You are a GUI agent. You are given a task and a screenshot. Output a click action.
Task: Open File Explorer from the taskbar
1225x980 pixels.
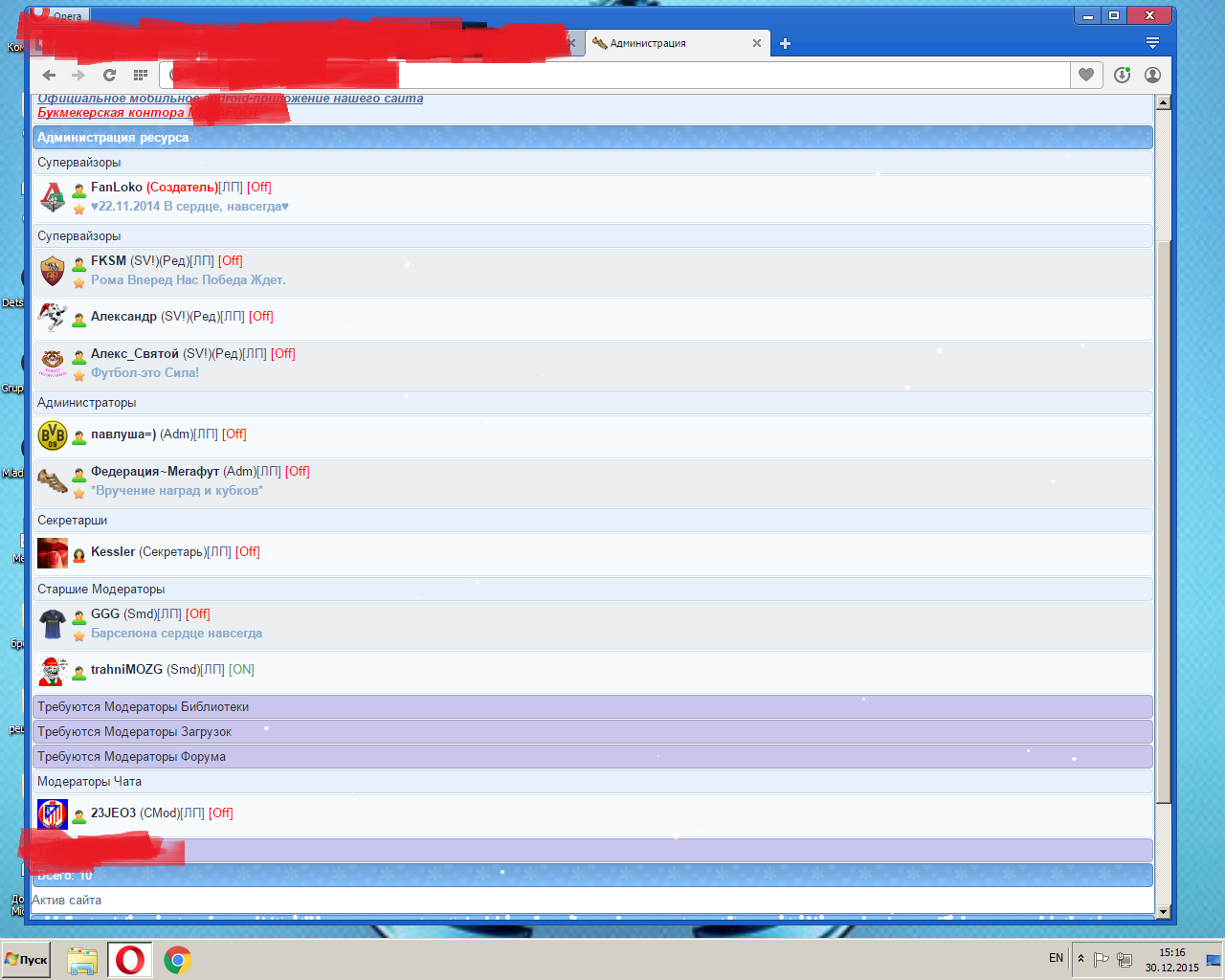(82, 960)
